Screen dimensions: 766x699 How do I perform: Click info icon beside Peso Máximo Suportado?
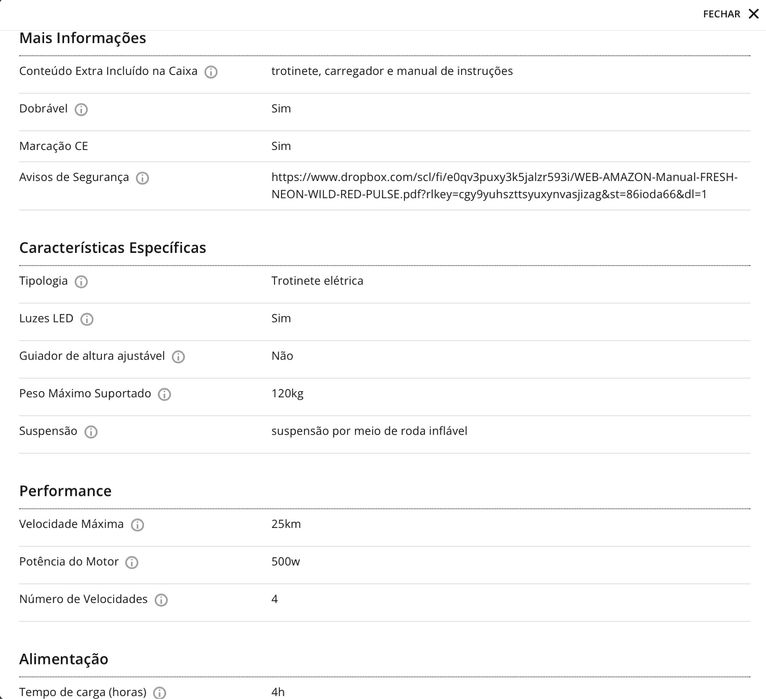(164, 395)
